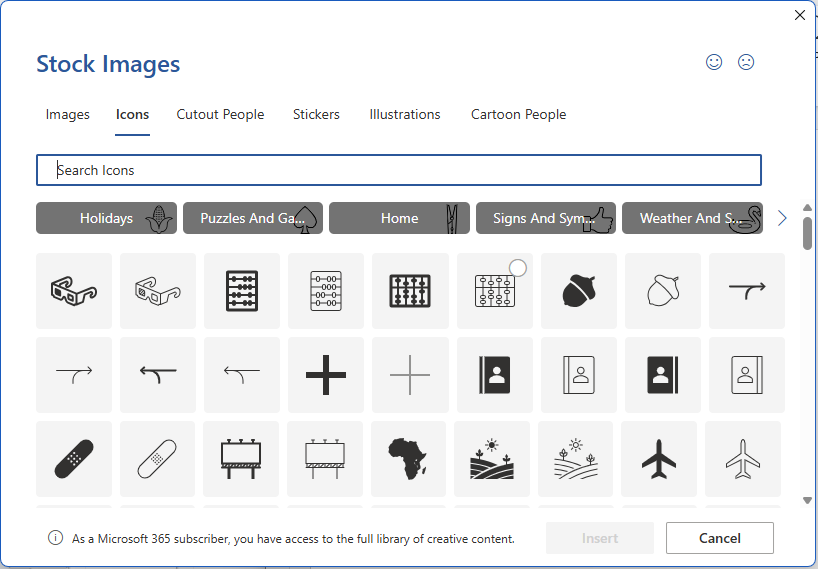Open the Icons tab
Viewport: 818px width, 569px height.
(x=133, y=114)
